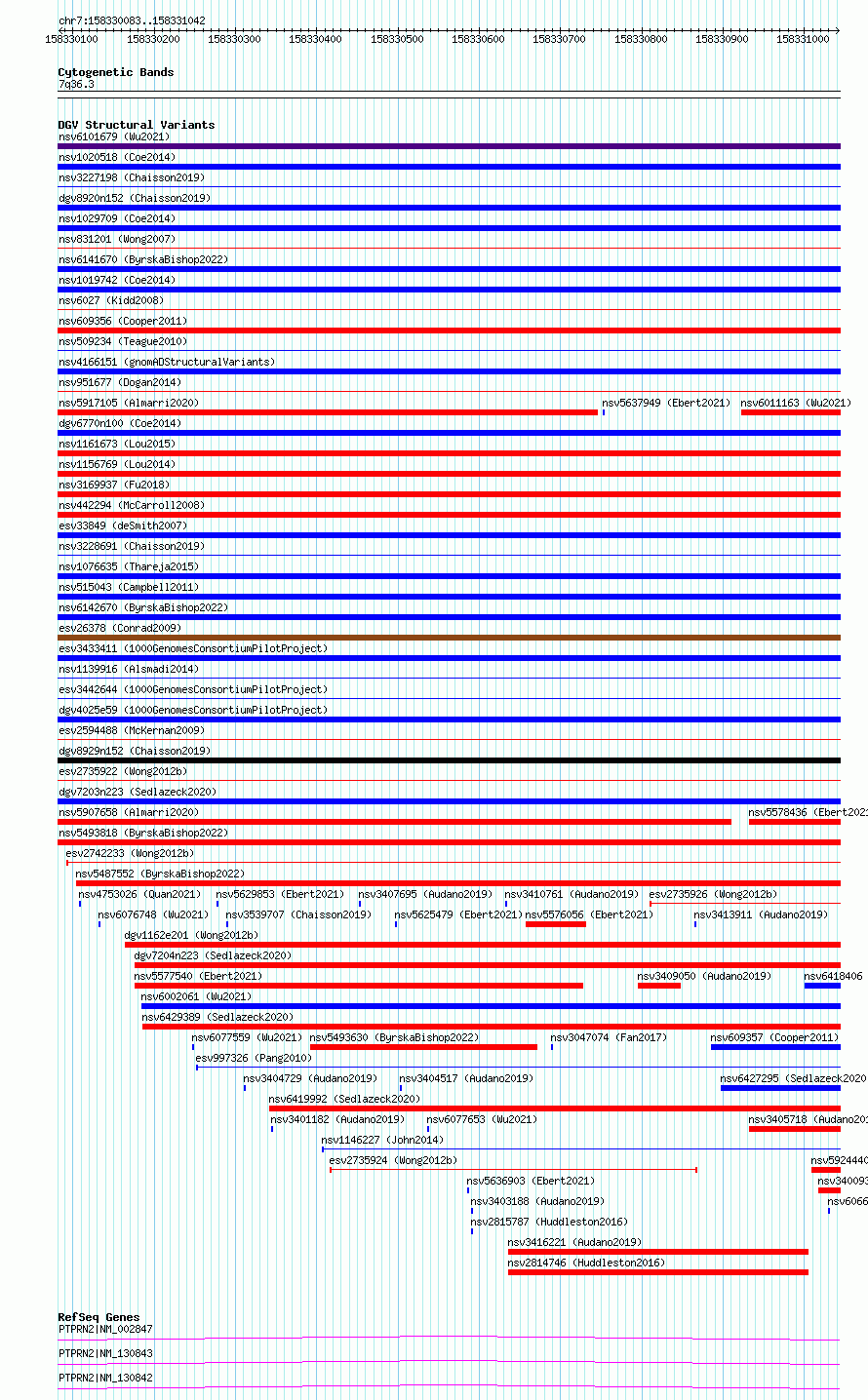Select nsv4753026 (Quan2021) variant
Screen dimensions: 868x1400
pos(139,894)
